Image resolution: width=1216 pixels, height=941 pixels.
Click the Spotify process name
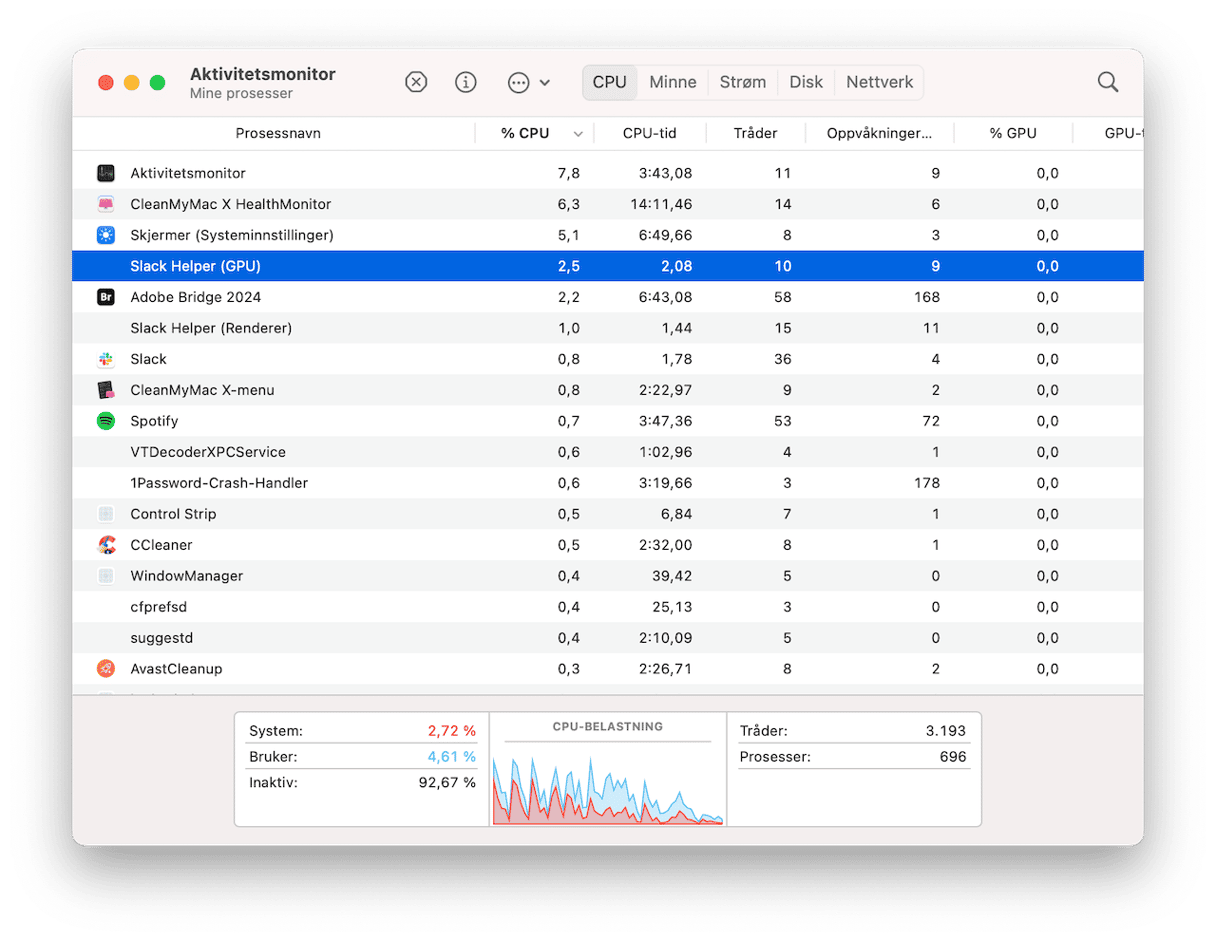pos(154,421)
